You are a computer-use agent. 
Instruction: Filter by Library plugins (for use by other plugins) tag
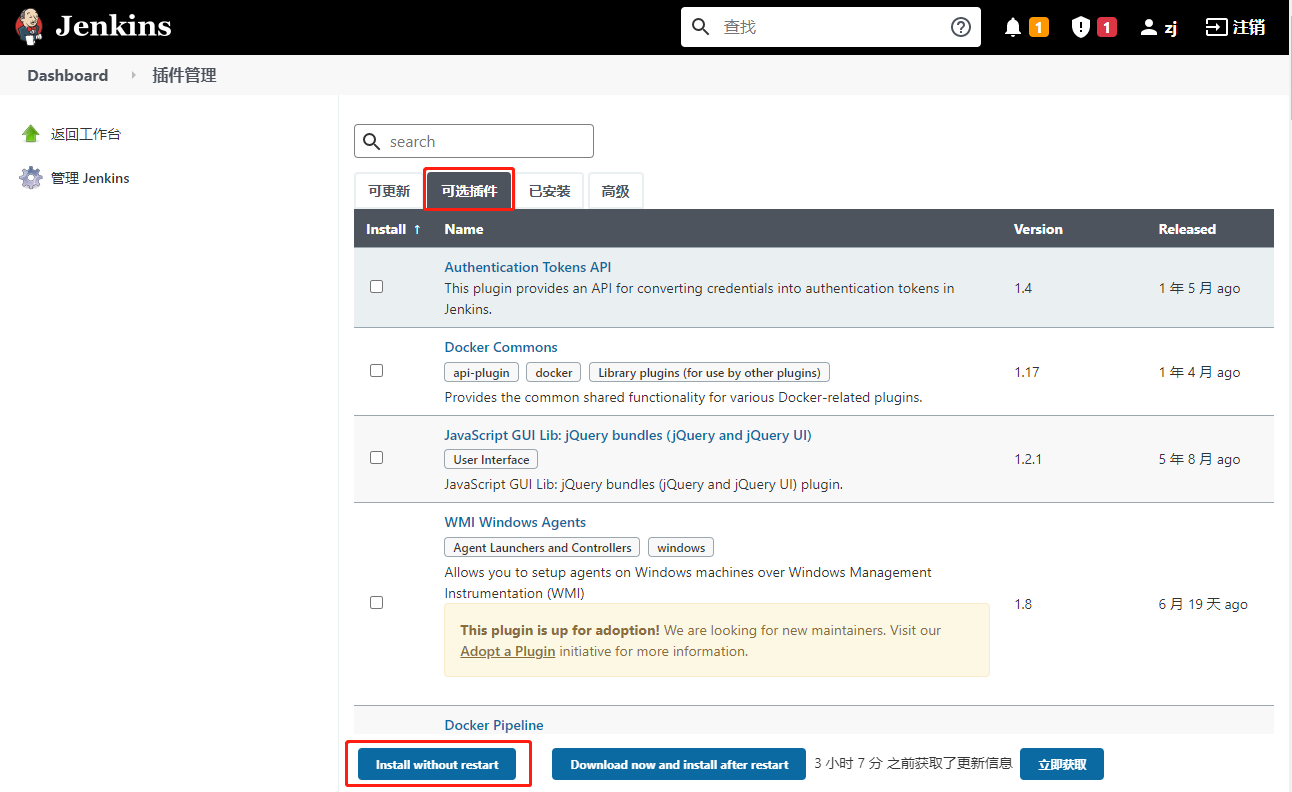(x=709, y=372)
